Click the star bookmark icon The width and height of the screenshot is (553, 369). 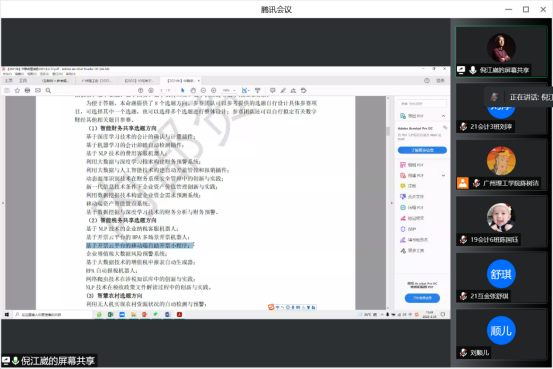coord(17,91)
